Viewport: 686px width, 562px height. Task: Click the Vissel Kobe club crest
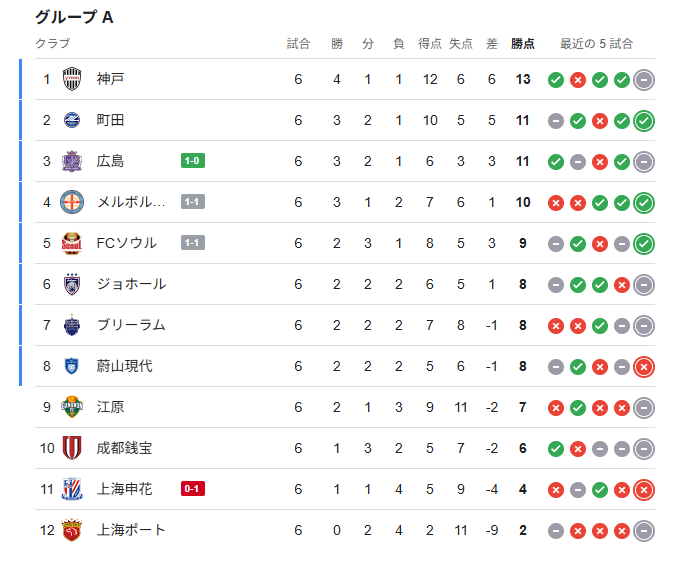click(73, 80)
